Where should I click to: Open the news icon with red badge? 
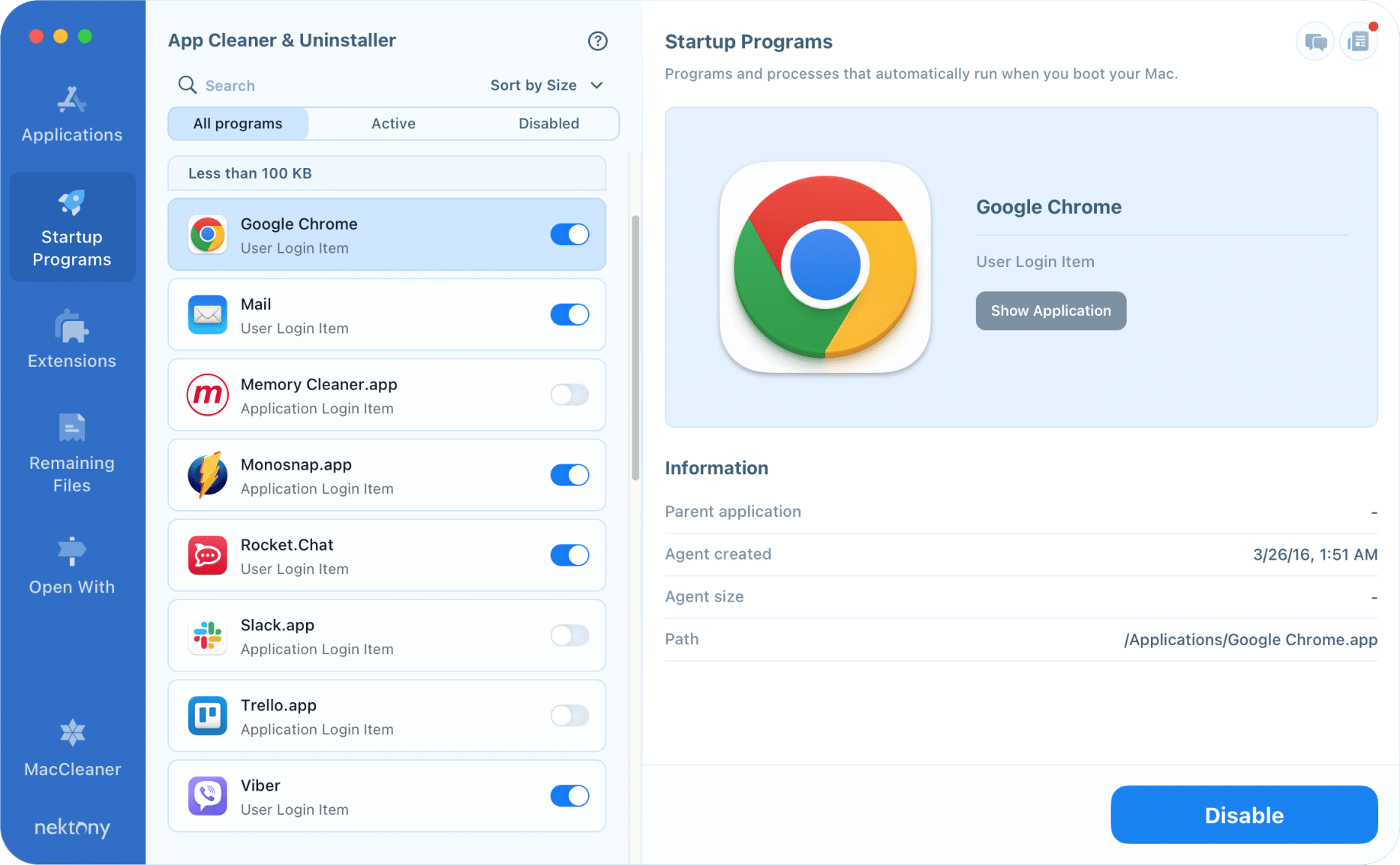point(1359,41)
